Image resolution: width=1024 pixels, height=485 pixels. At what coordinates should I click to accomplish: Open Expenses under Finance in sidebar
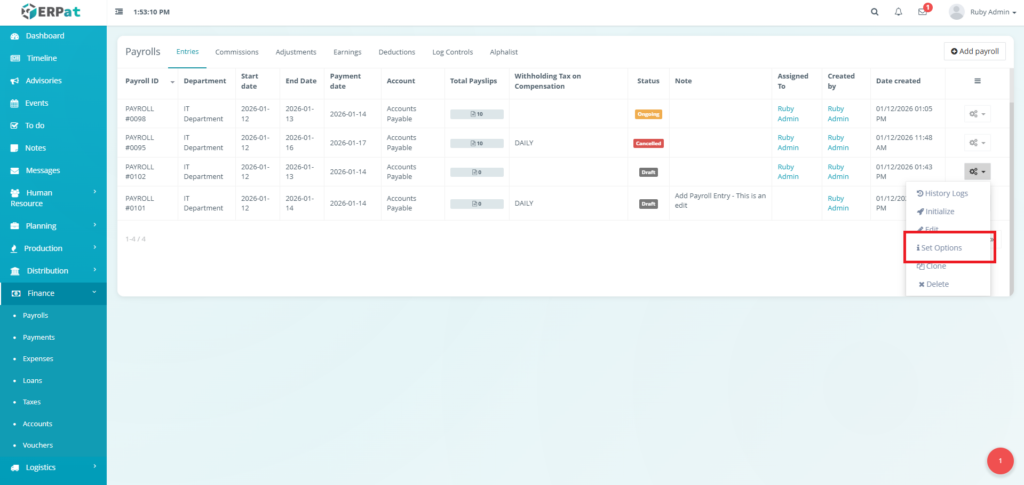coord(38,358)
